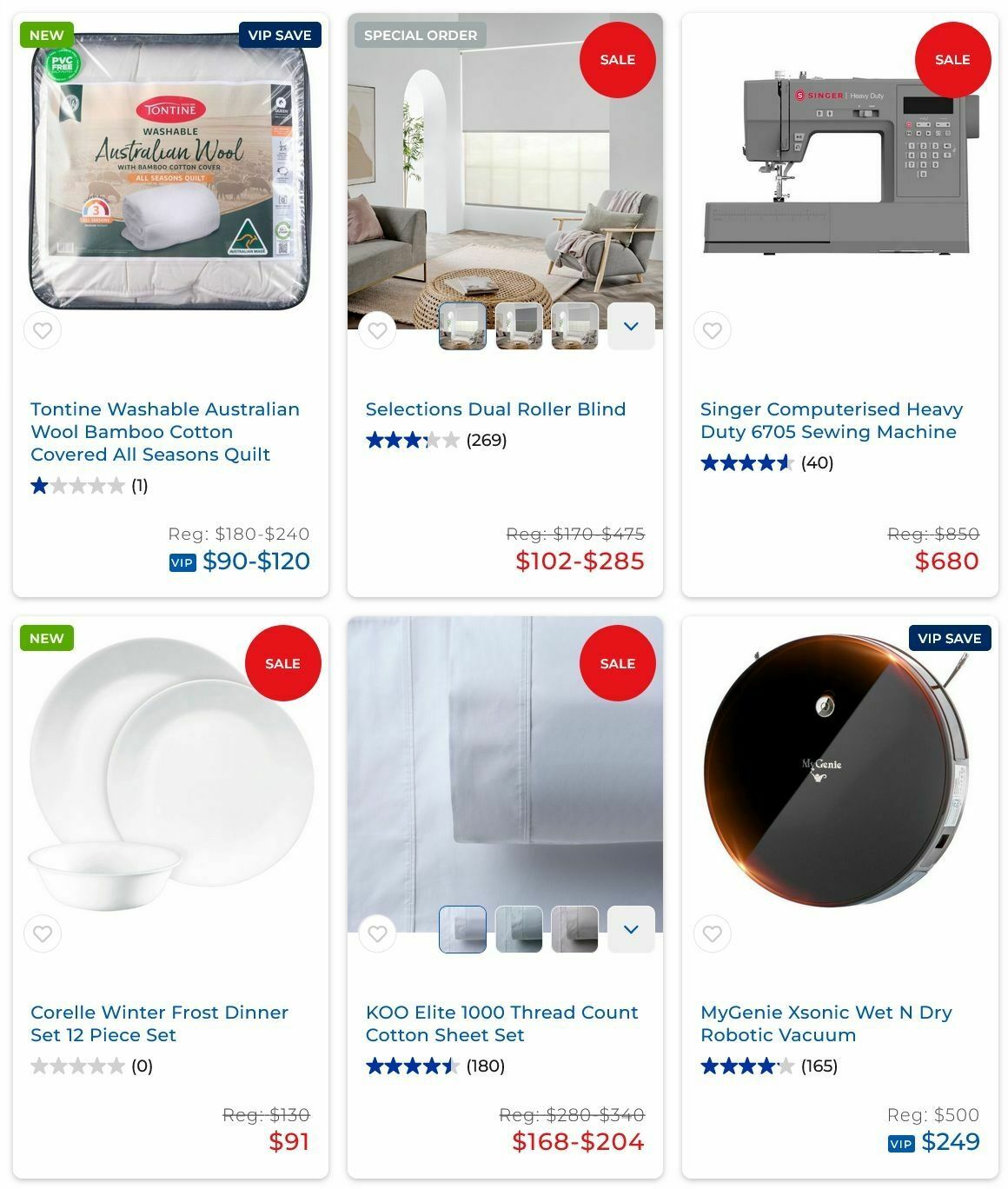Open Corelle Winter Frost Dinner Set link

coord(159,1024)
